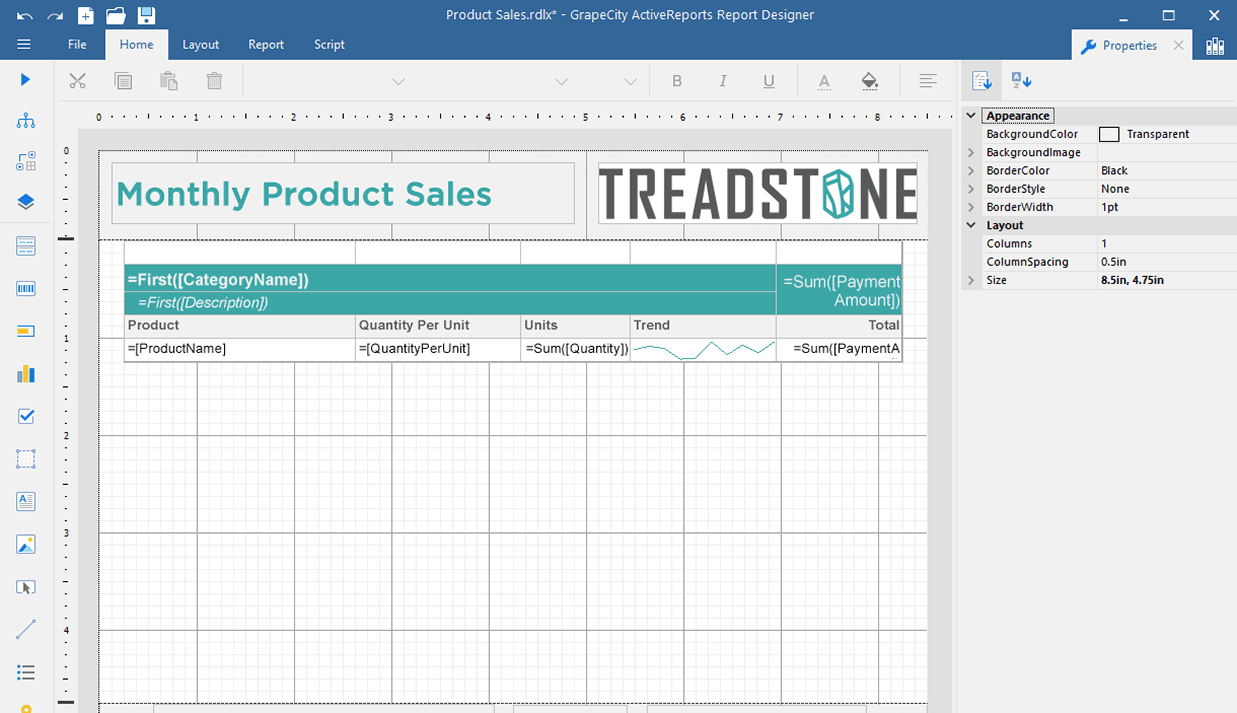Select the =[ProductName] table cell
This screenshot has width=1237, height=713.
click(240, 349)
